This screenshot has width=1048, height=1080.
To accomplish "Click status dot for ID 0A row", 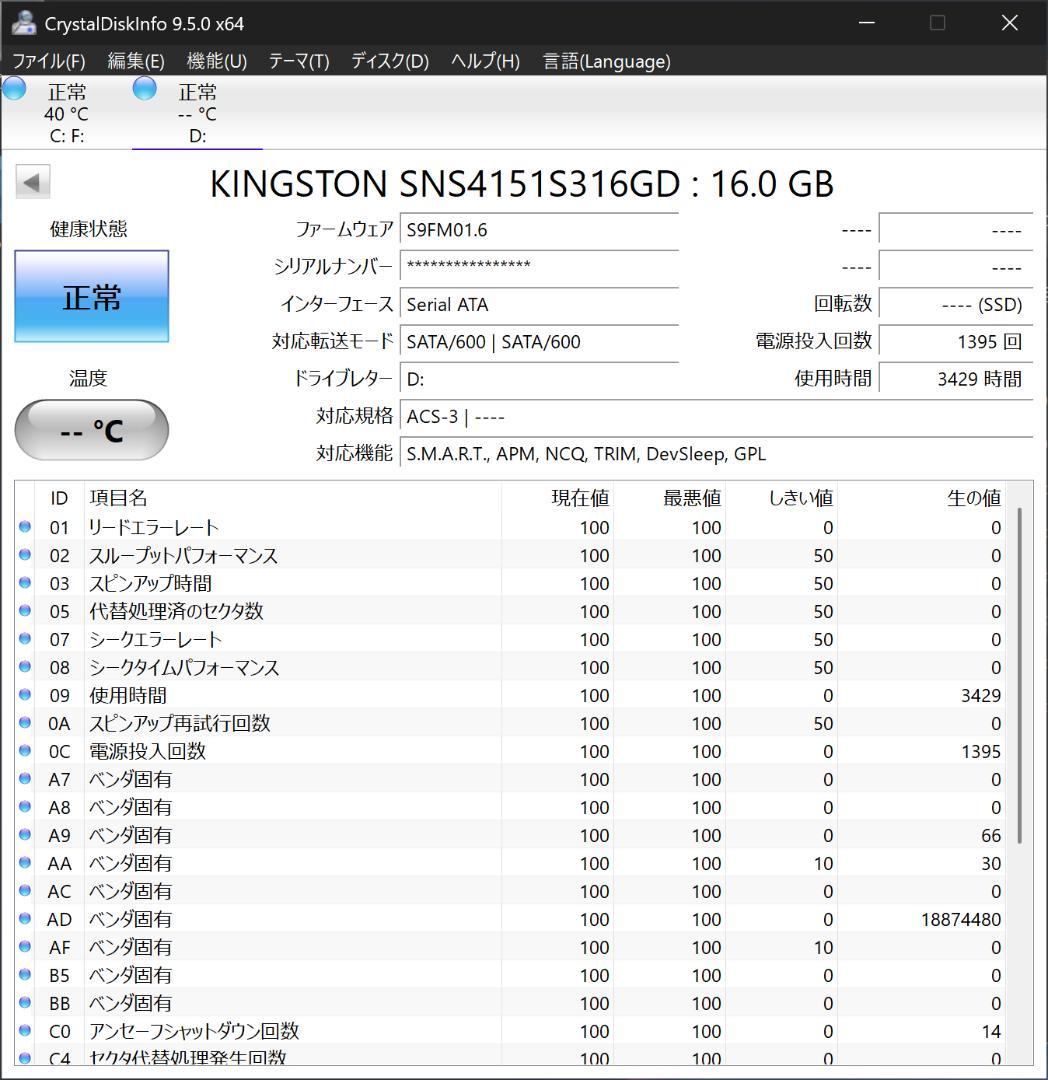I will (x=25, y=723).
